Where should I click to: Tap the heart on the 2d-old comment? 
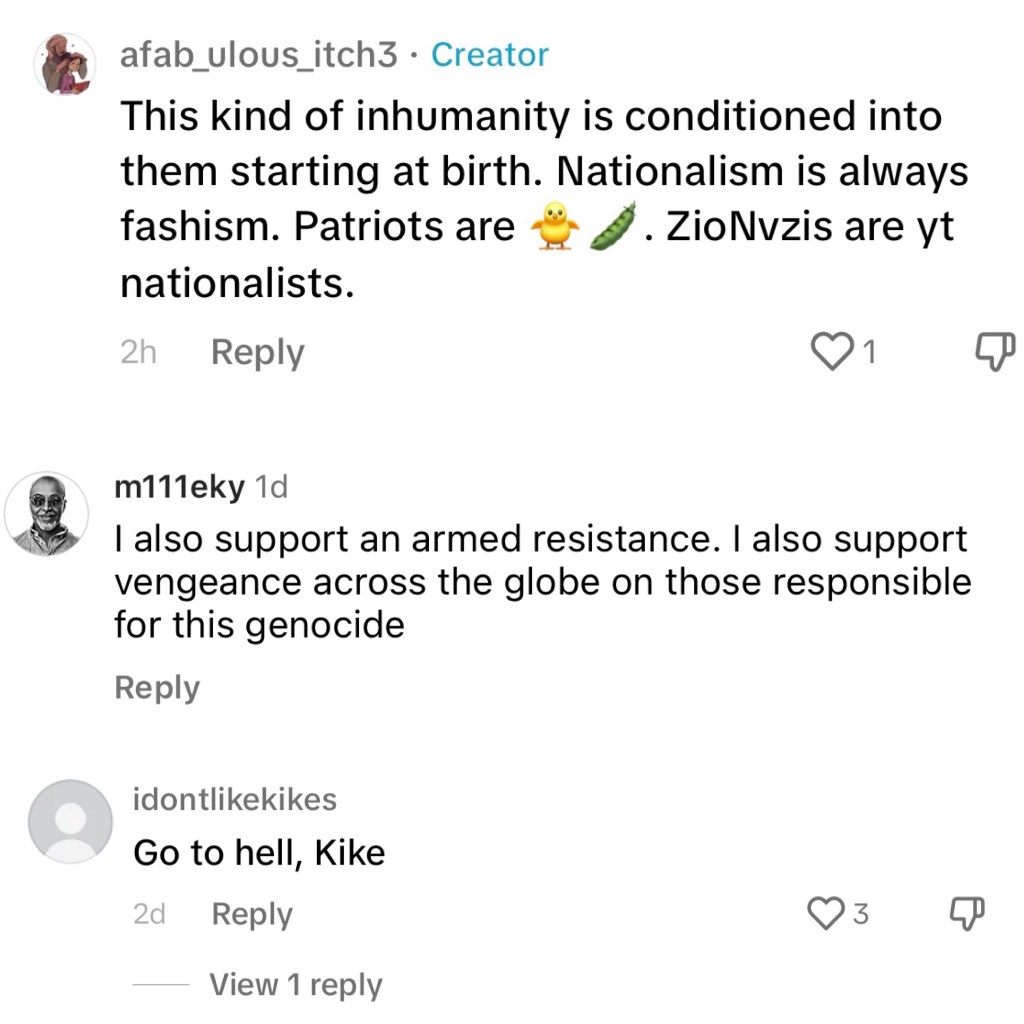pos(825,913)
